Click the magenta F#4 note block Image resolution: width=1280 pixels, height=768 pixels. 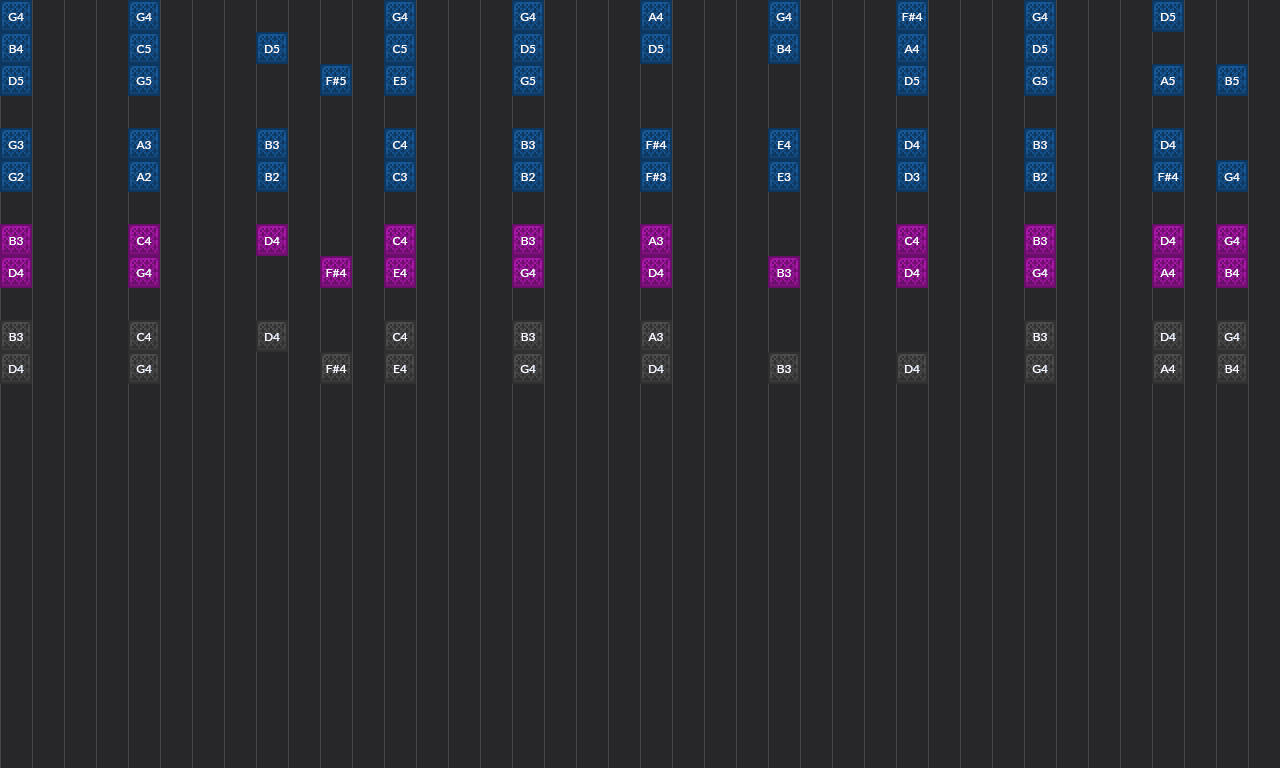click(x=336, y=273)
